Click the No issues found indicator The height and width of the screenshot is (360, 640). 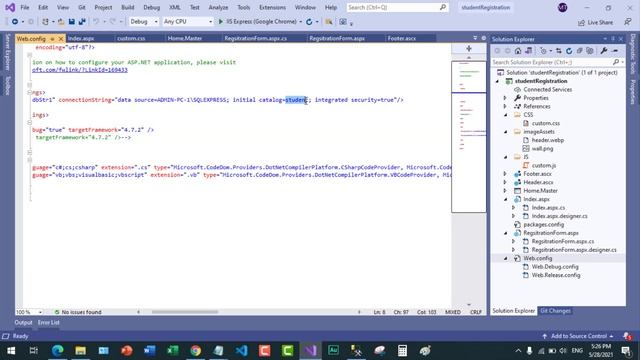78,312
